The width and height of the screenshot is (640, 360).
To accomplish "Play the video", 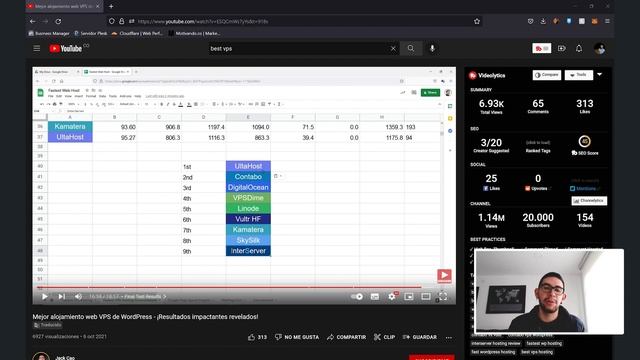I will [x=44, y=296].
